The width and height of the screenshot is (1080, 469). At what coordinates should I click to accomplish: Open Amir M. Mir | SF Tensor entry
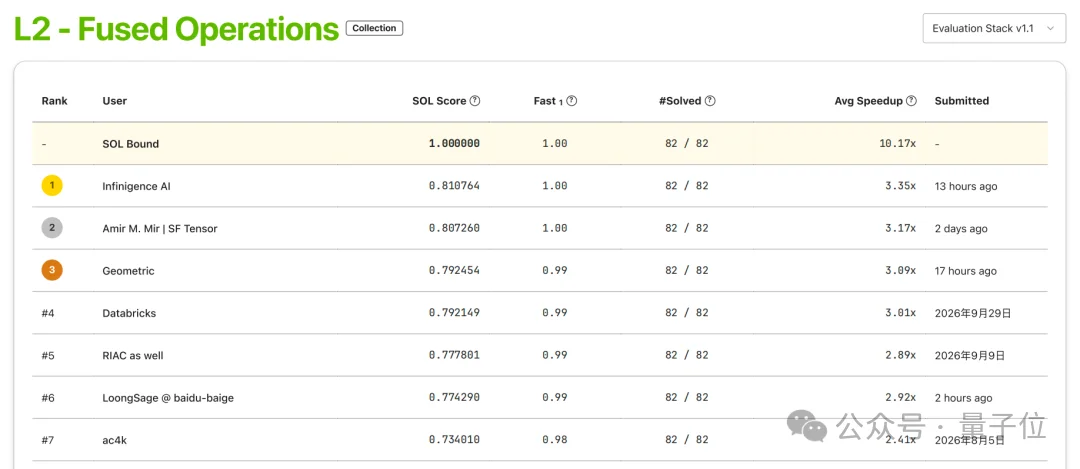pyautogui.click(x=160, y=229)
